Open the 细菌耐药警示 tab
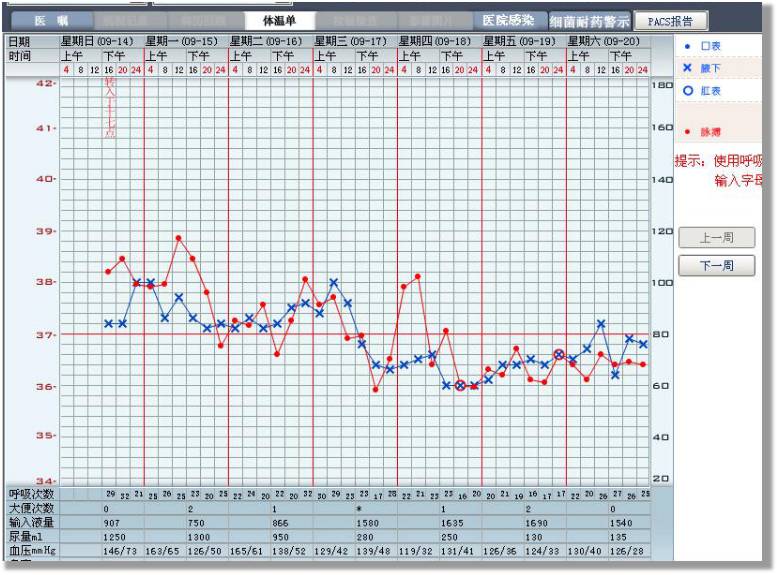777x575 pixels. pyautogui.click(x=590, y=21)
